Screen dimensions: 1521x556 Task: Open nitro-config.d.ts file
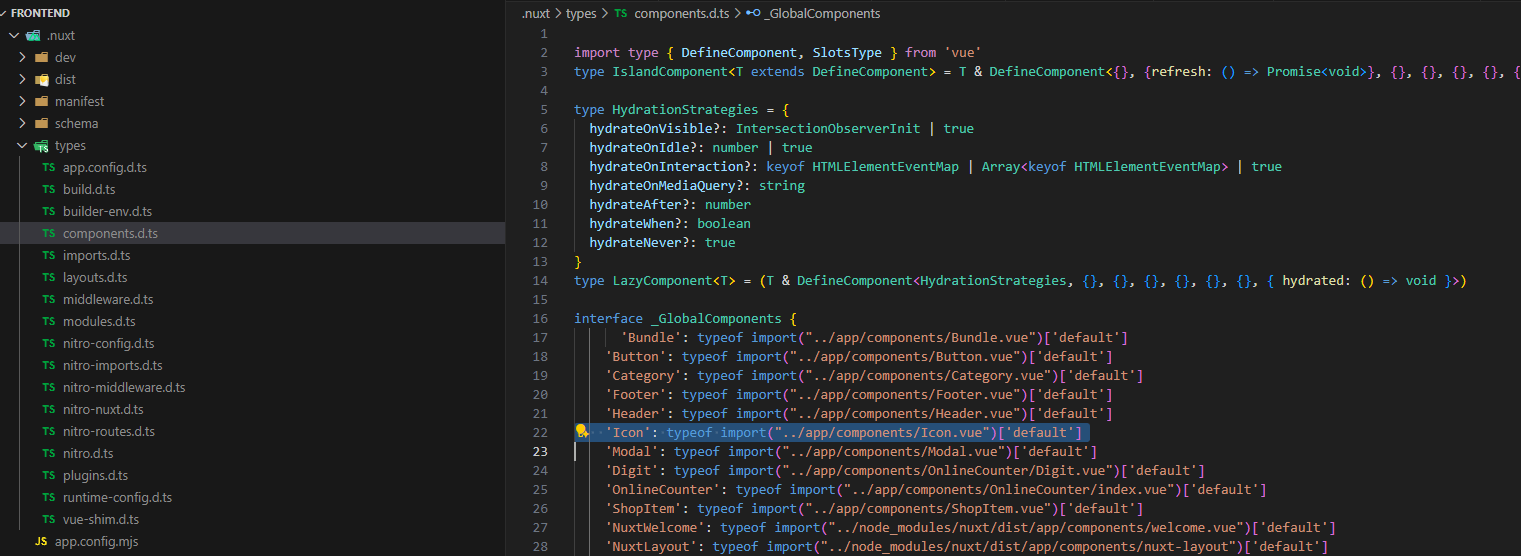point(109,343)
